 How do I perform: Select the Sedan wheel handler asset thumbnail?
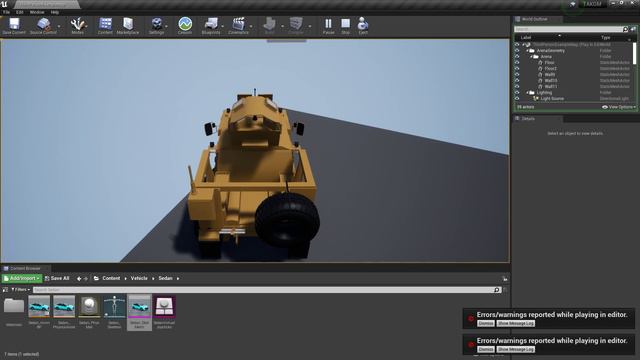click(x=164, y=307)
